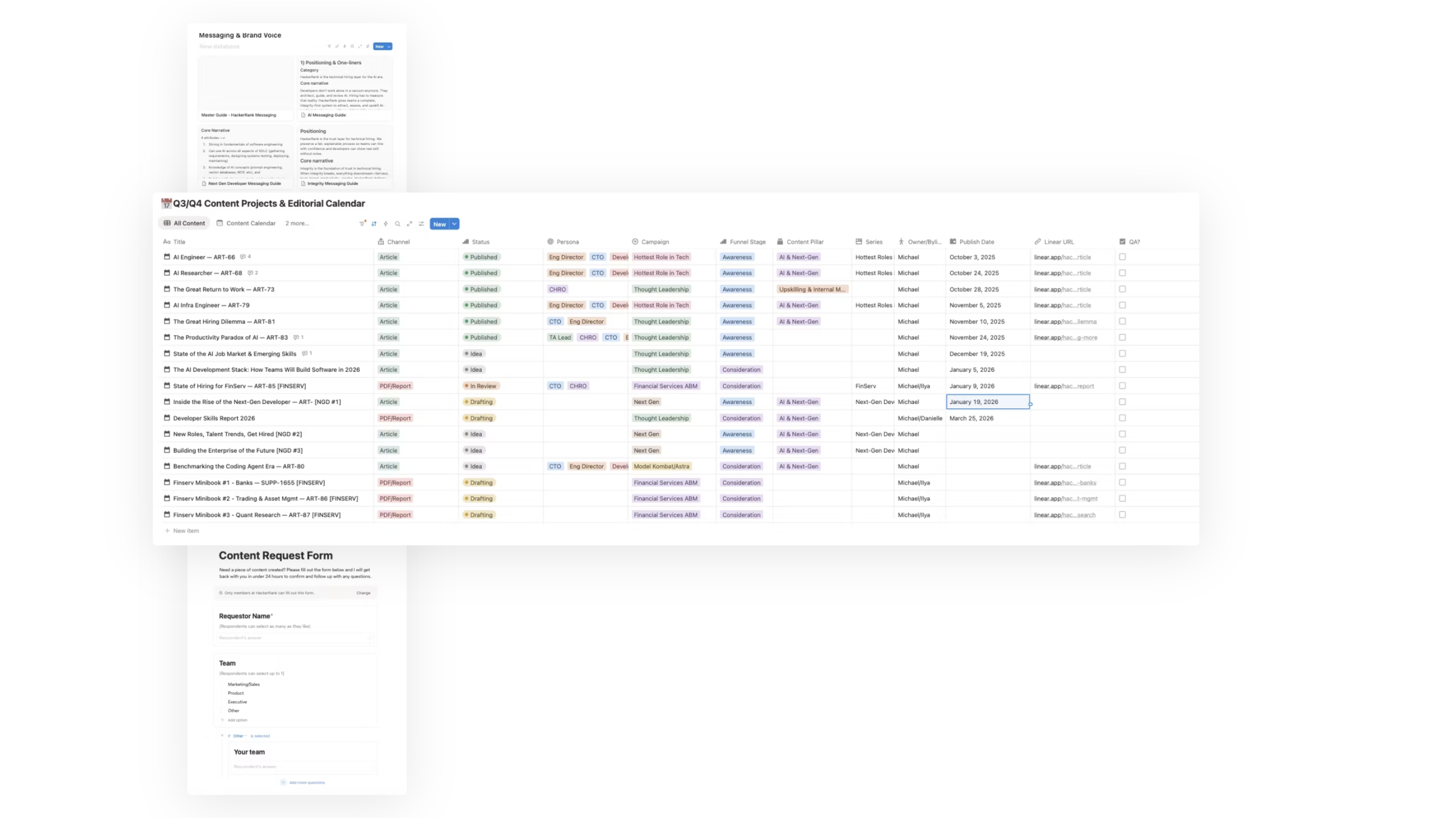Click the In Review status tag
The image size is (1456, 818).
[x=482, y=386]
